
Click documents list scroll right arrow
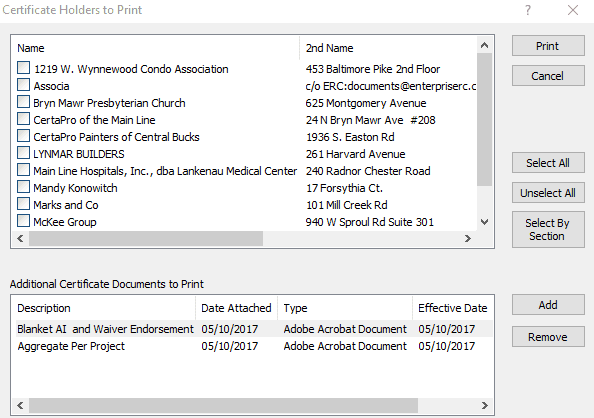485,405
